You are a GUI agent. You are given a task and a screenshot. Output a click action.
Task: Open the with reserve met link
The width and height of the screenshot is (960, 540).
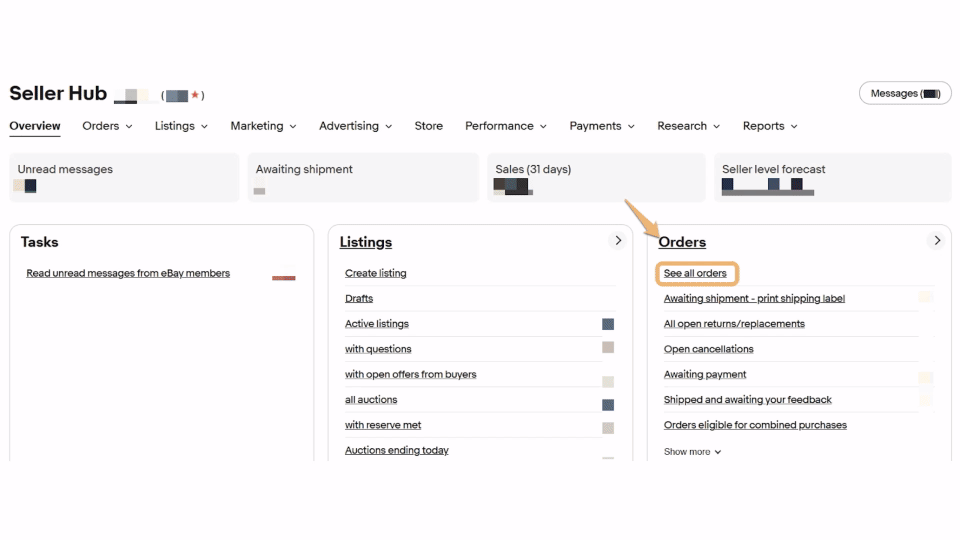[x=383, y=425]
